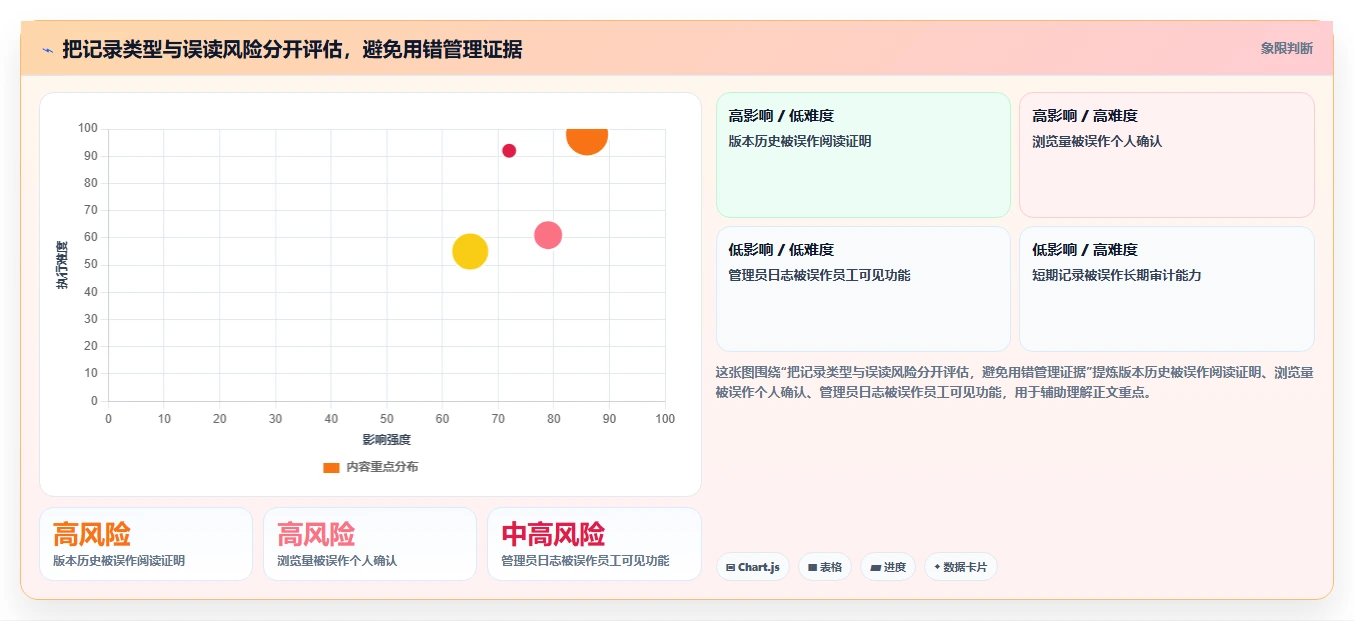Select the 低影响 / 低难度 quadrant card
Image resolution: width=1354 pixels, height=621 pixels.
[863, 289]
